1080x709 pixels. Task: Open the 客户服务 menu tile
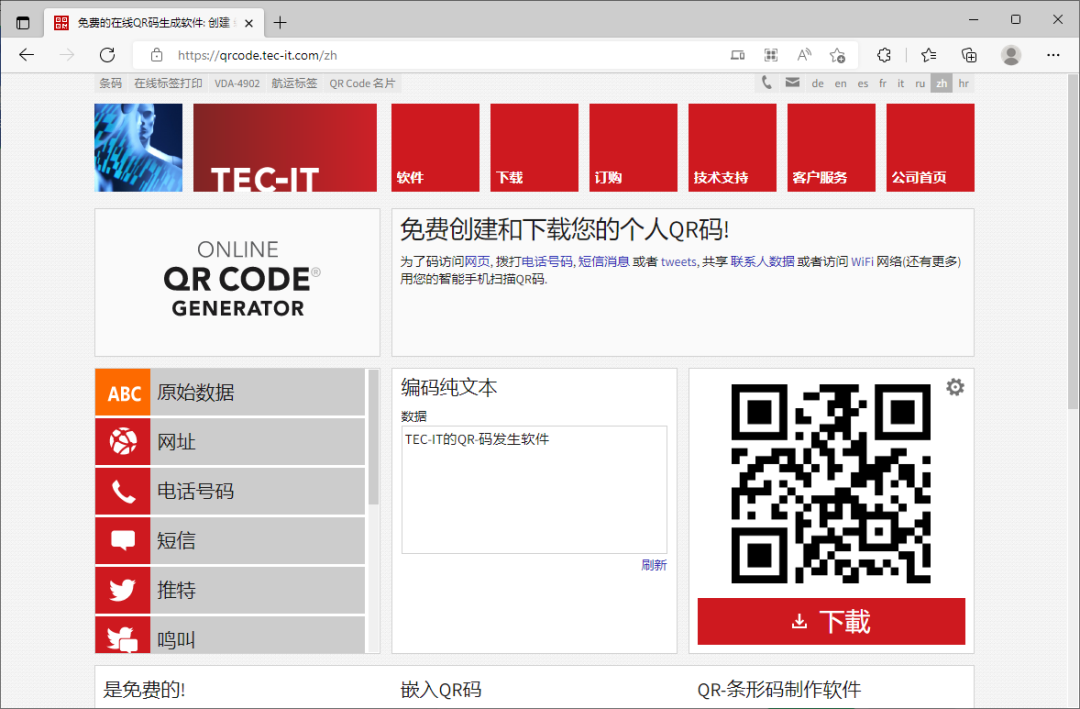831,147
